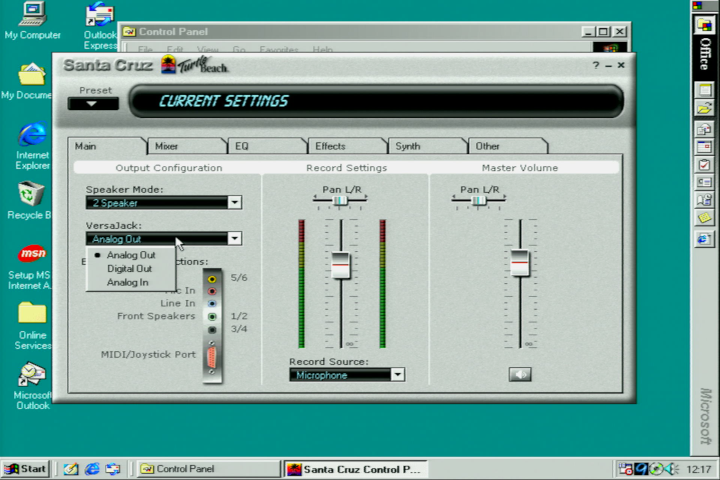Launch Internet Explorer desktop icon
Viewport: 720px width, 480px height.
(32, 146)
